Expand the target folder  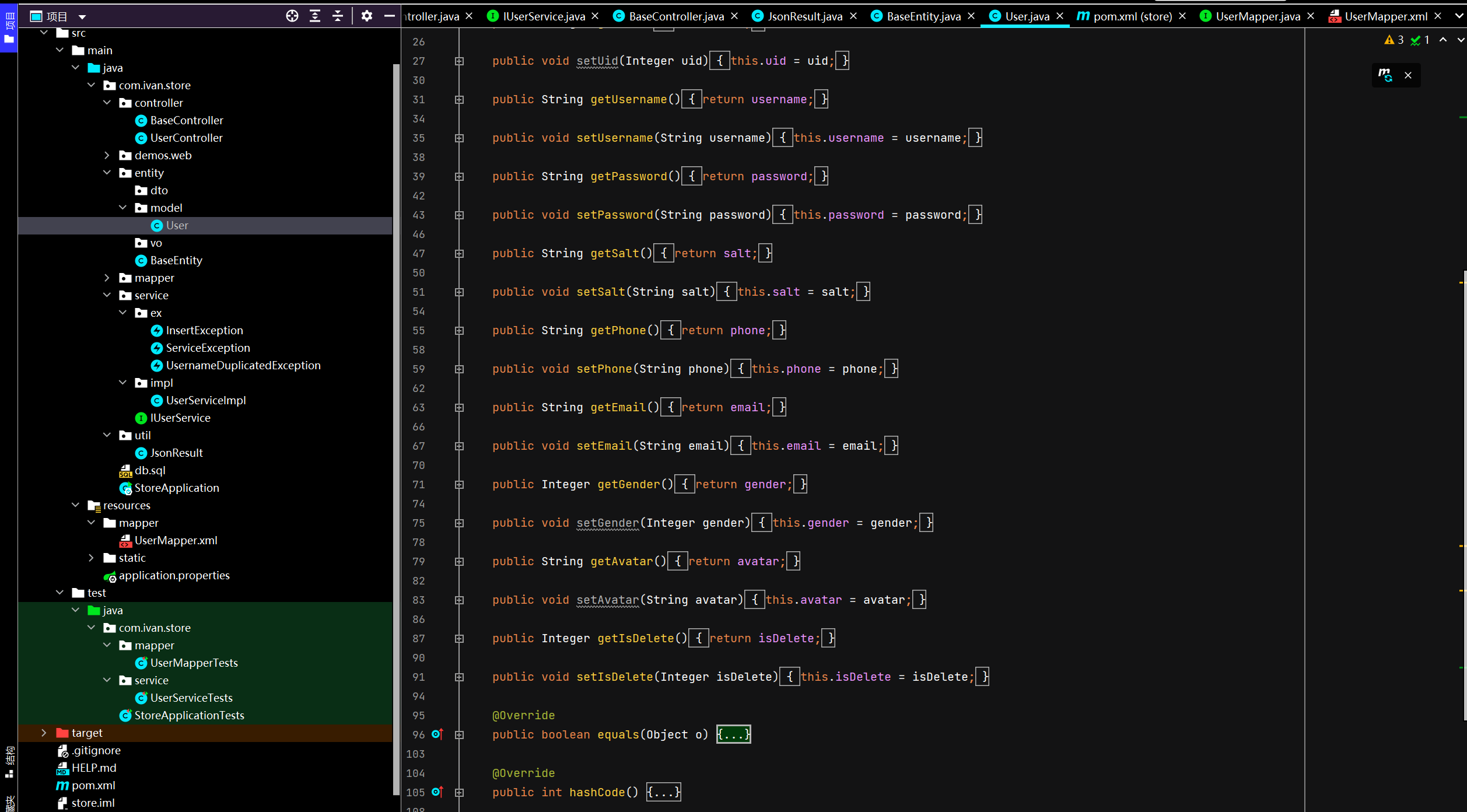[44, 733]
